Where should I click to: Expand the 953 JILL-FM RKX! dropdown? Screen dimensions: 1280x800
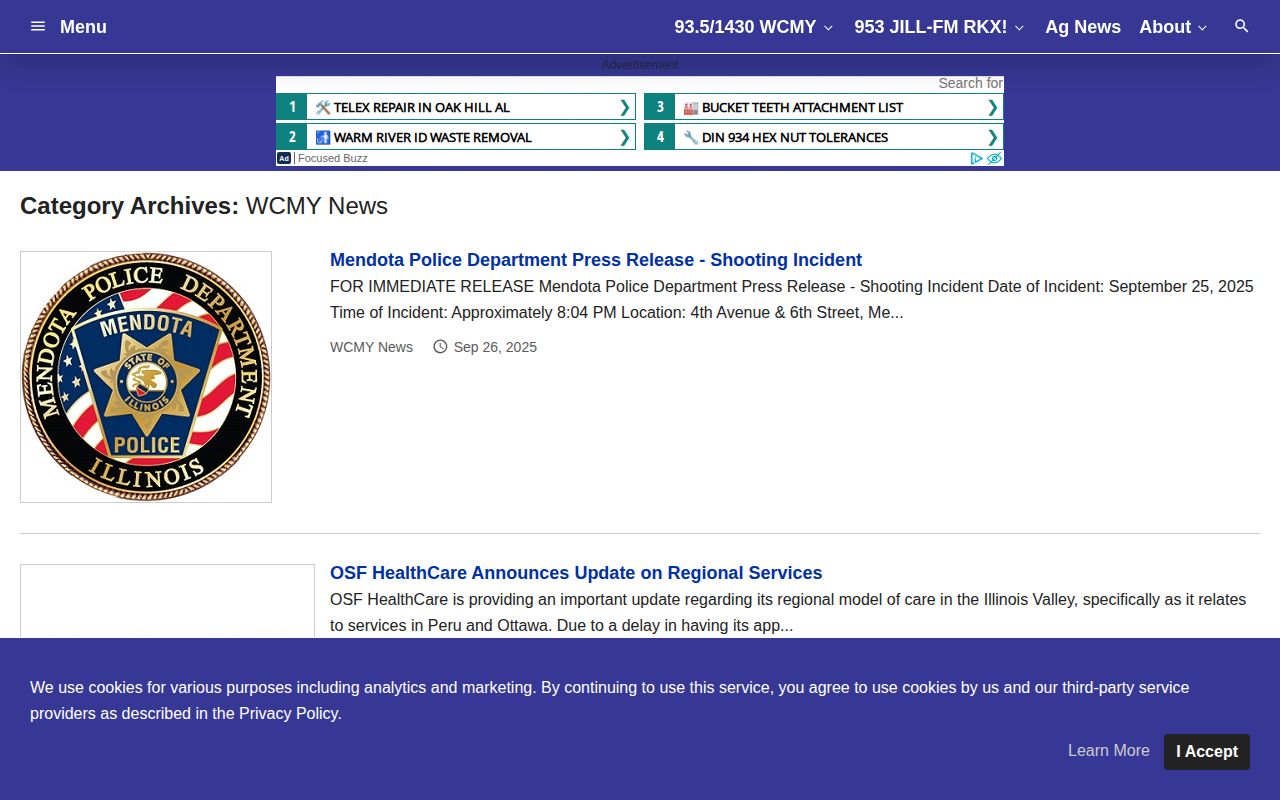point(939,27)
